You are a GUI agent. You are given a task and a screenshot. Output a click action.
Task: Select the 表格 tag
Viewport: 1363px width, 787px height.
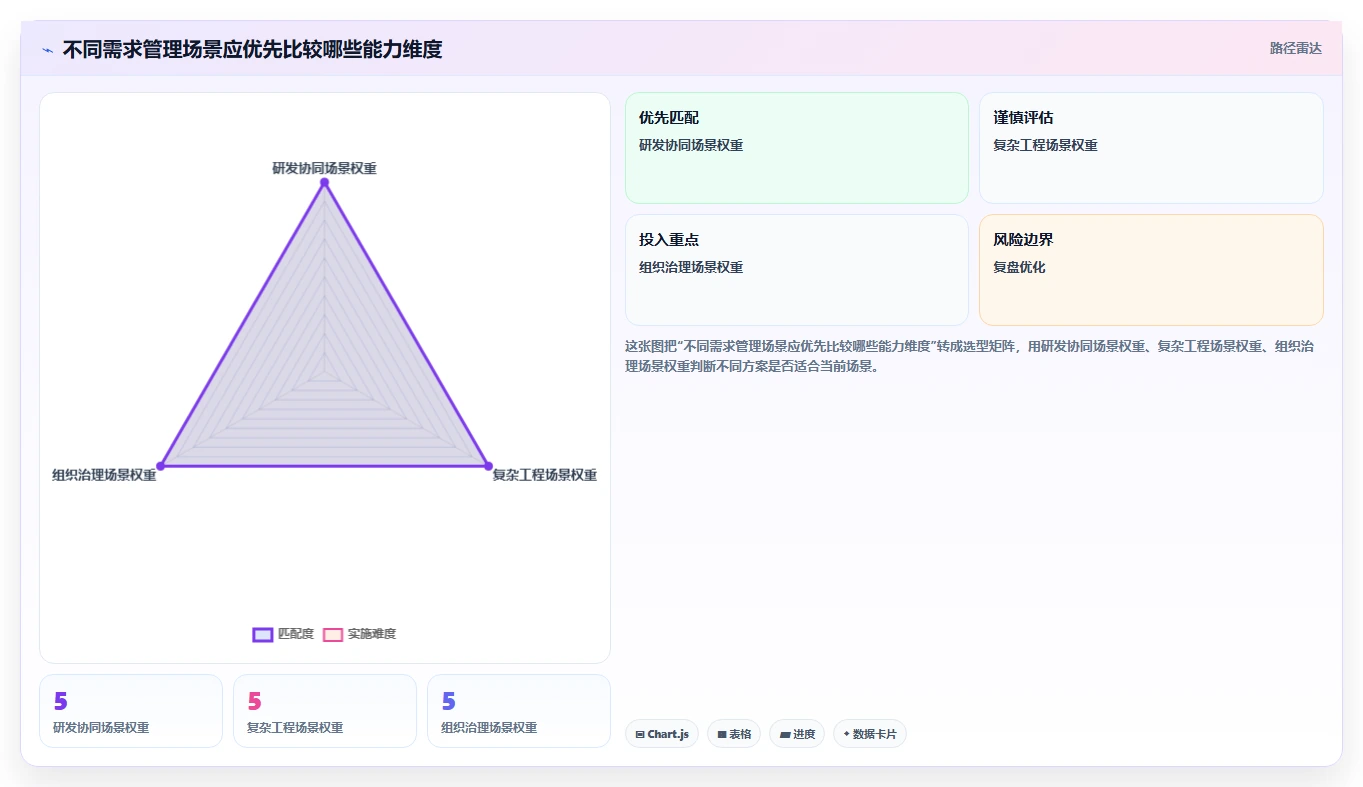click(734, 734)
